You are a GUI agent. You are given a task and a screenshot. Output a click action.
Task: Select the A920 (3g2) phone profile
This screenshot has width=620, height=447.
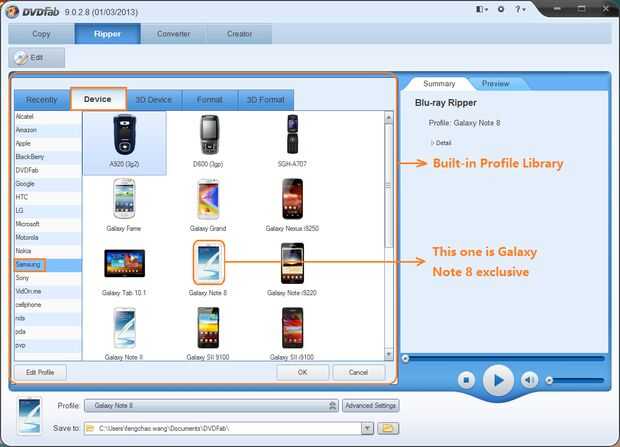(x=125, y=143)
